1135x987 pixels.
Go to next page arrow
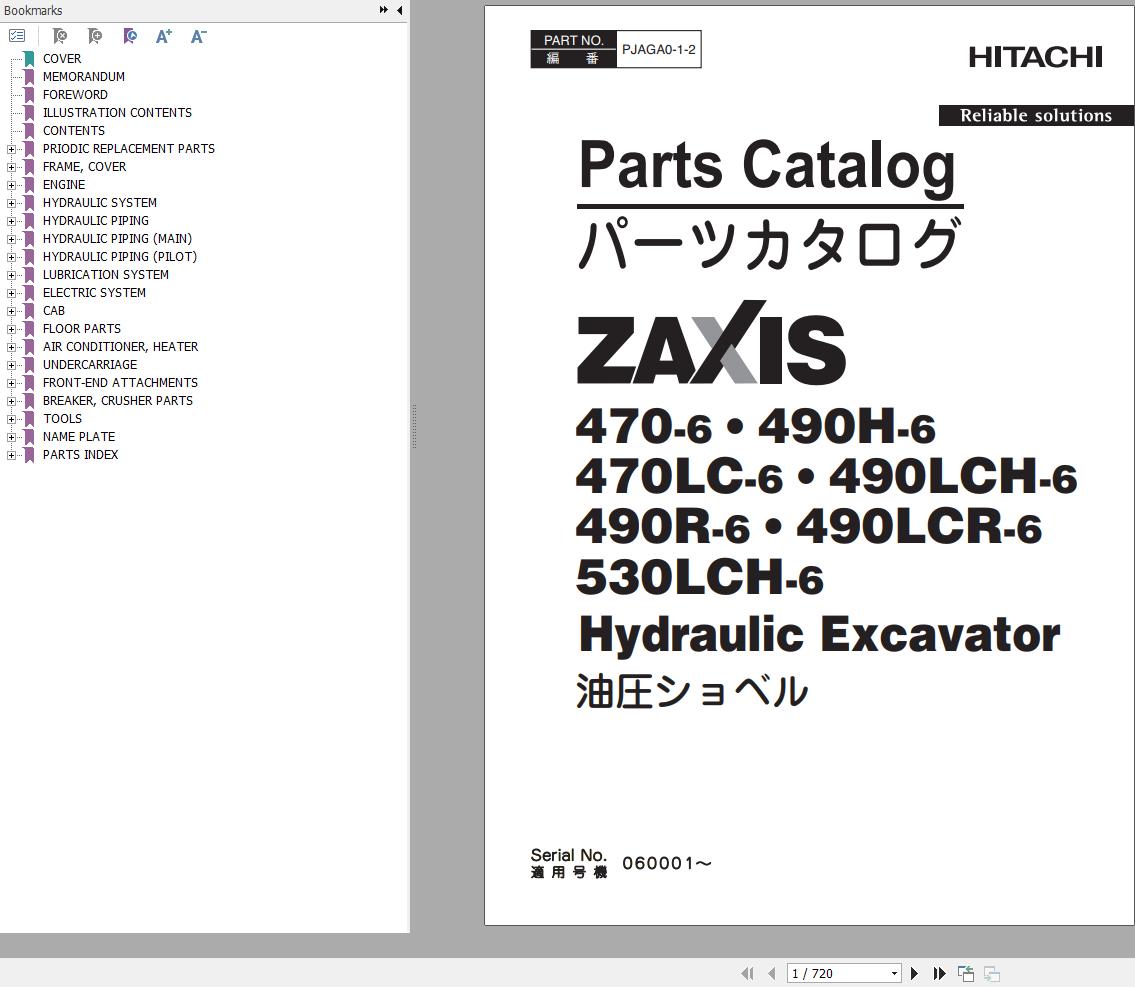coord(914,973)
